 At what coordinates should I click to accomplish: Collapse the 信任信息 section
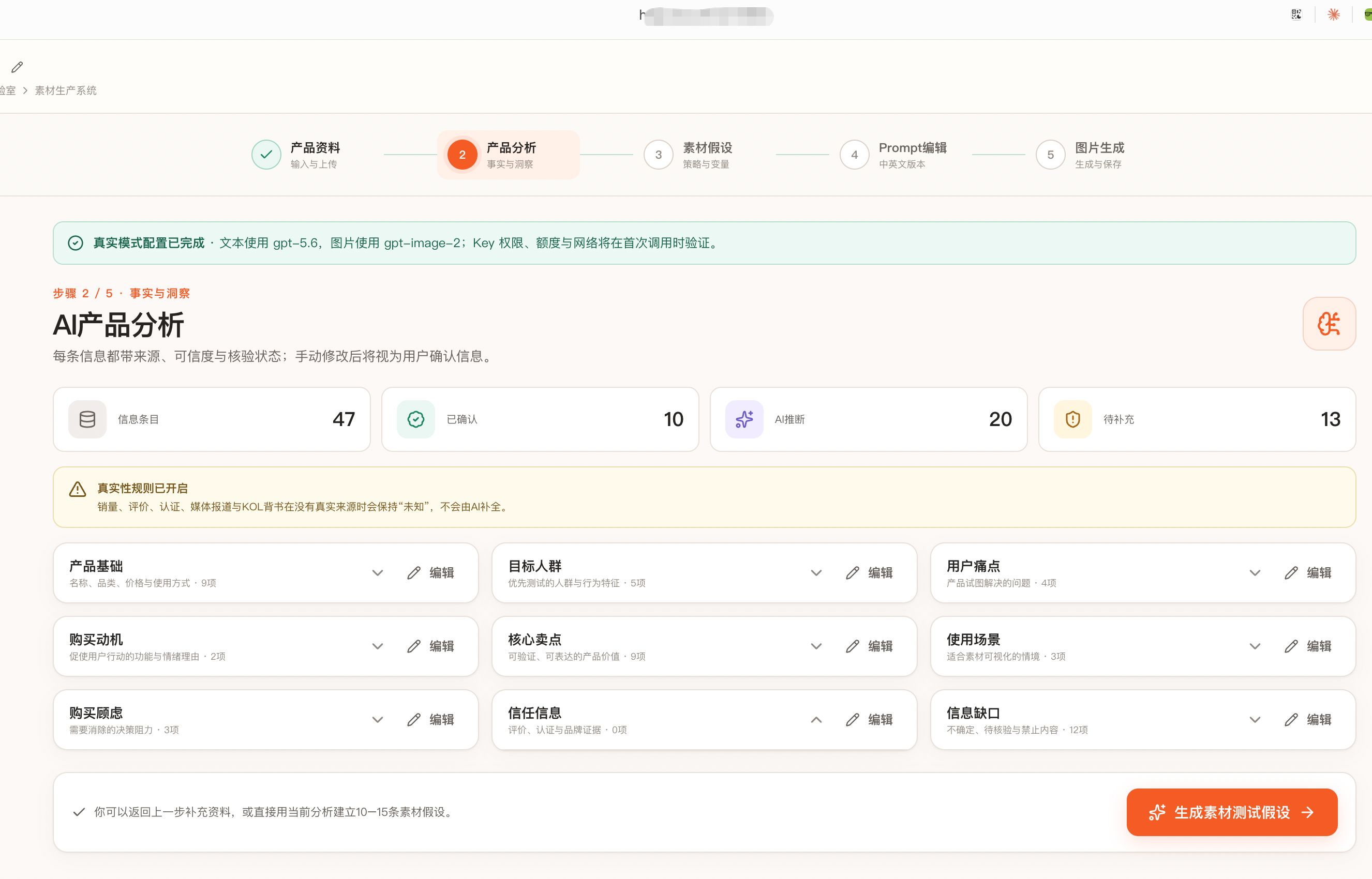[x=816, y=720]
